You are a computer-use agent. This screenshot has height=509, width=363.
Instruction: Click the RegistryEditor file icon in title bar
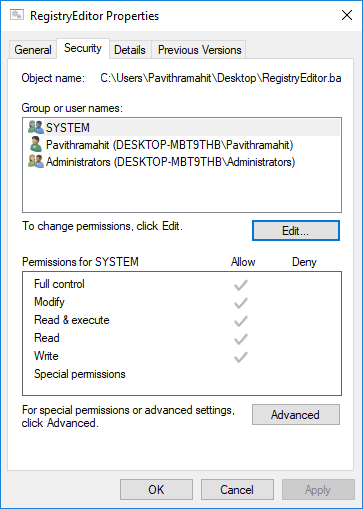point(17,15)
